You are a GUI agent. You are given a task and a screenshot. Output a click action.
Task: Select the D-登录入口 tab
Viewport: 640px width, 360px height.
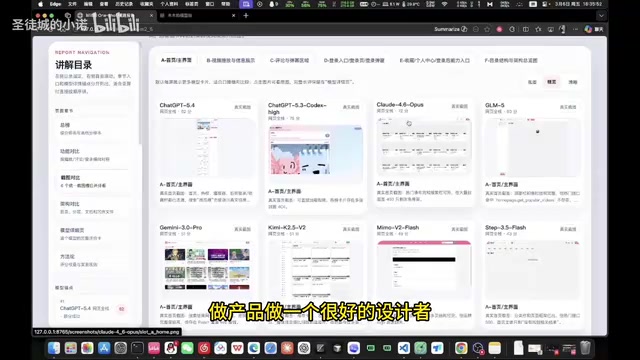[354, 60]
